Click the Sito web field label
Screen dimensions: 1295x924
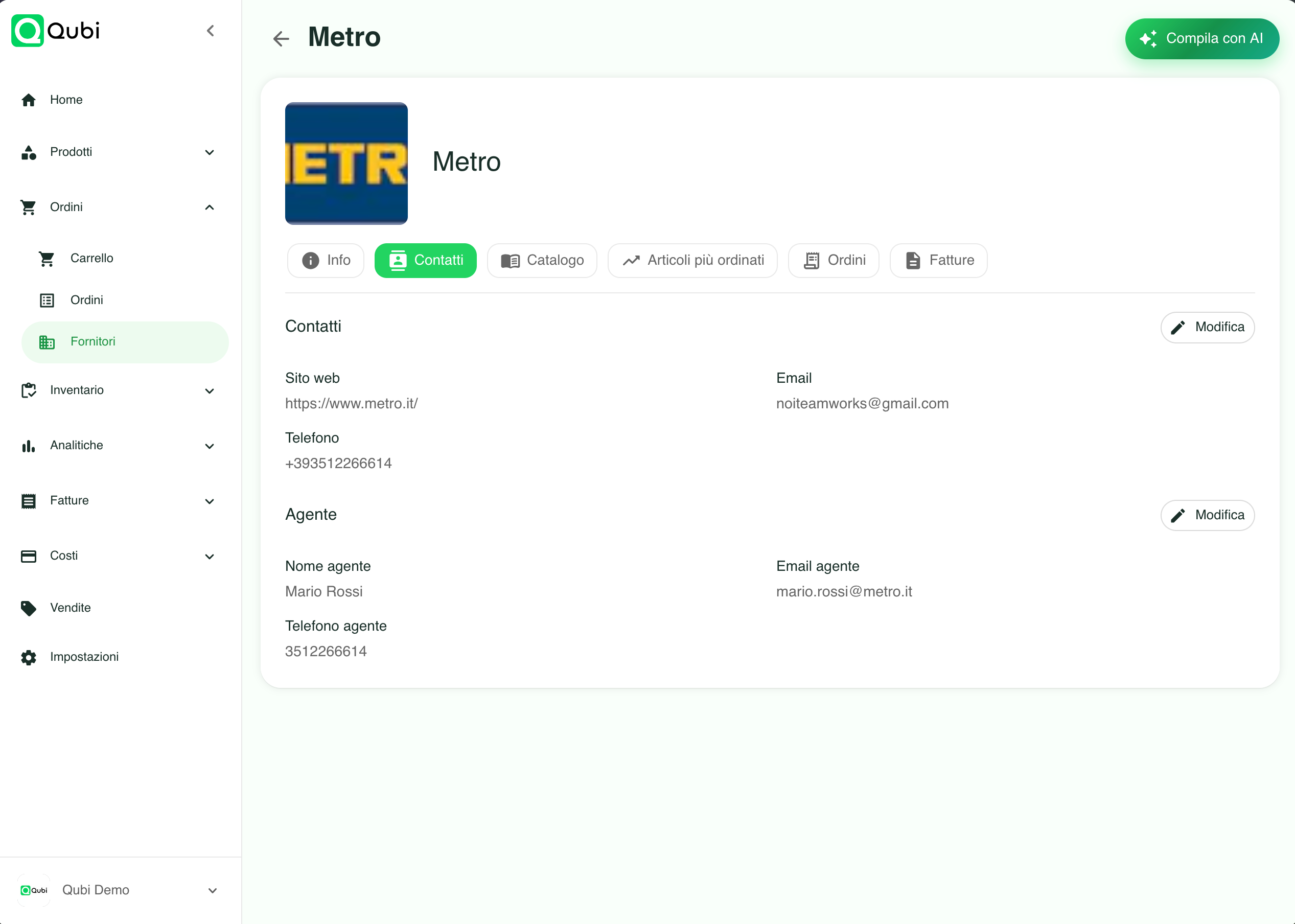(x=312, y=378)
